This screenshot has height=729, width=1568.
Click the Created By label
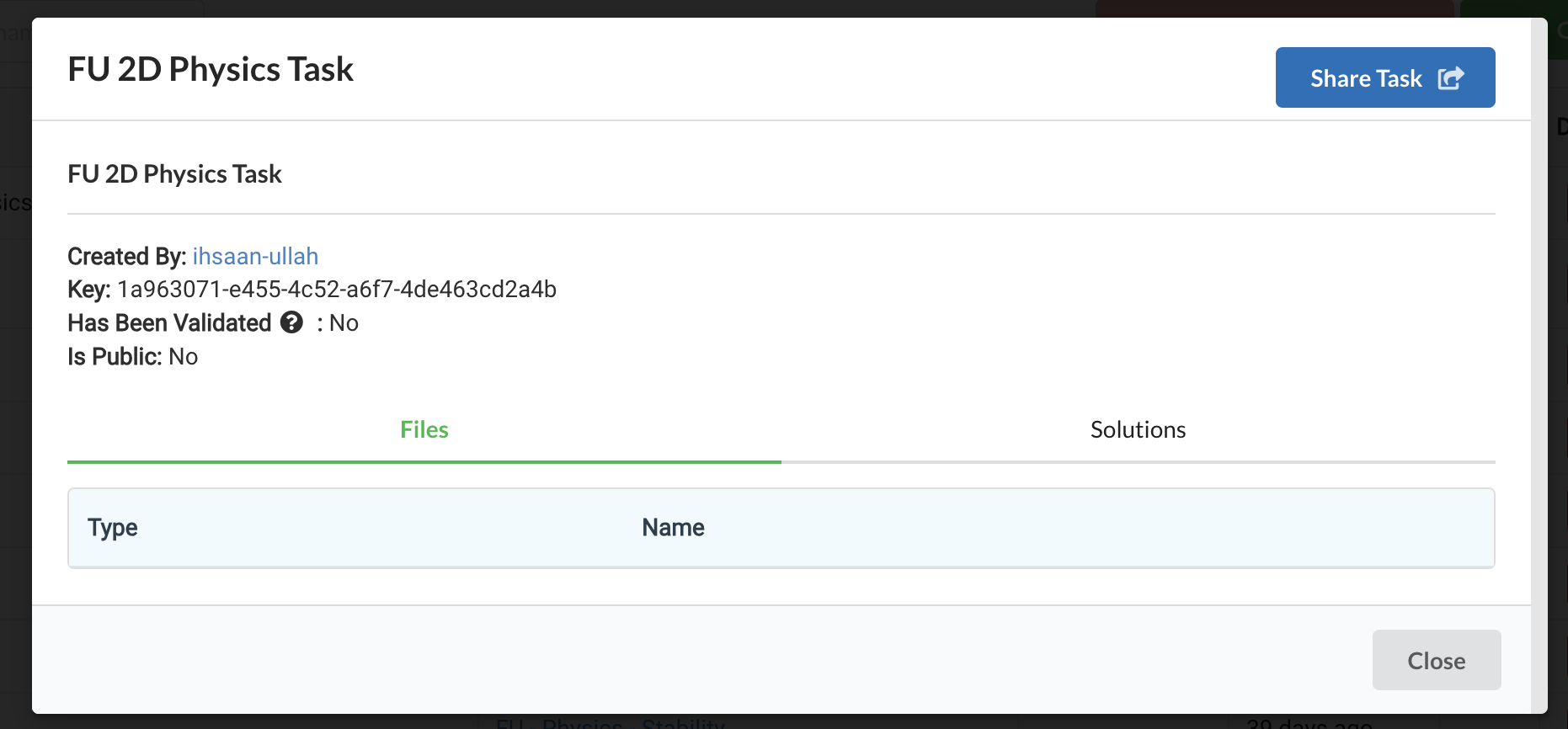[125, 256]
